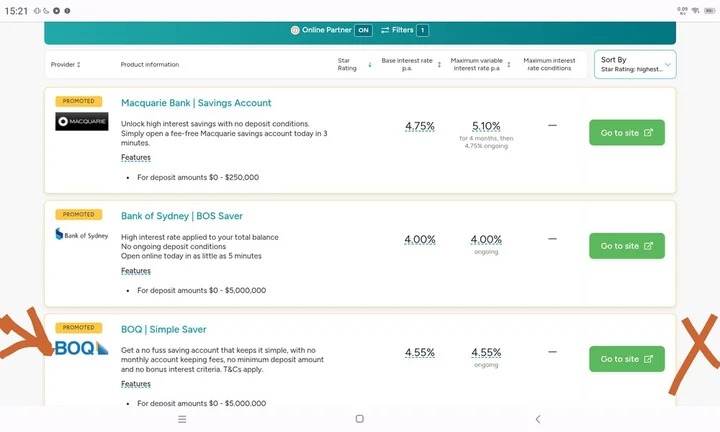Image resolution: width=720 pixels, height=432 pixels.
Task: Tap the Android back navigation arrow
Action: tap(538, 419)
